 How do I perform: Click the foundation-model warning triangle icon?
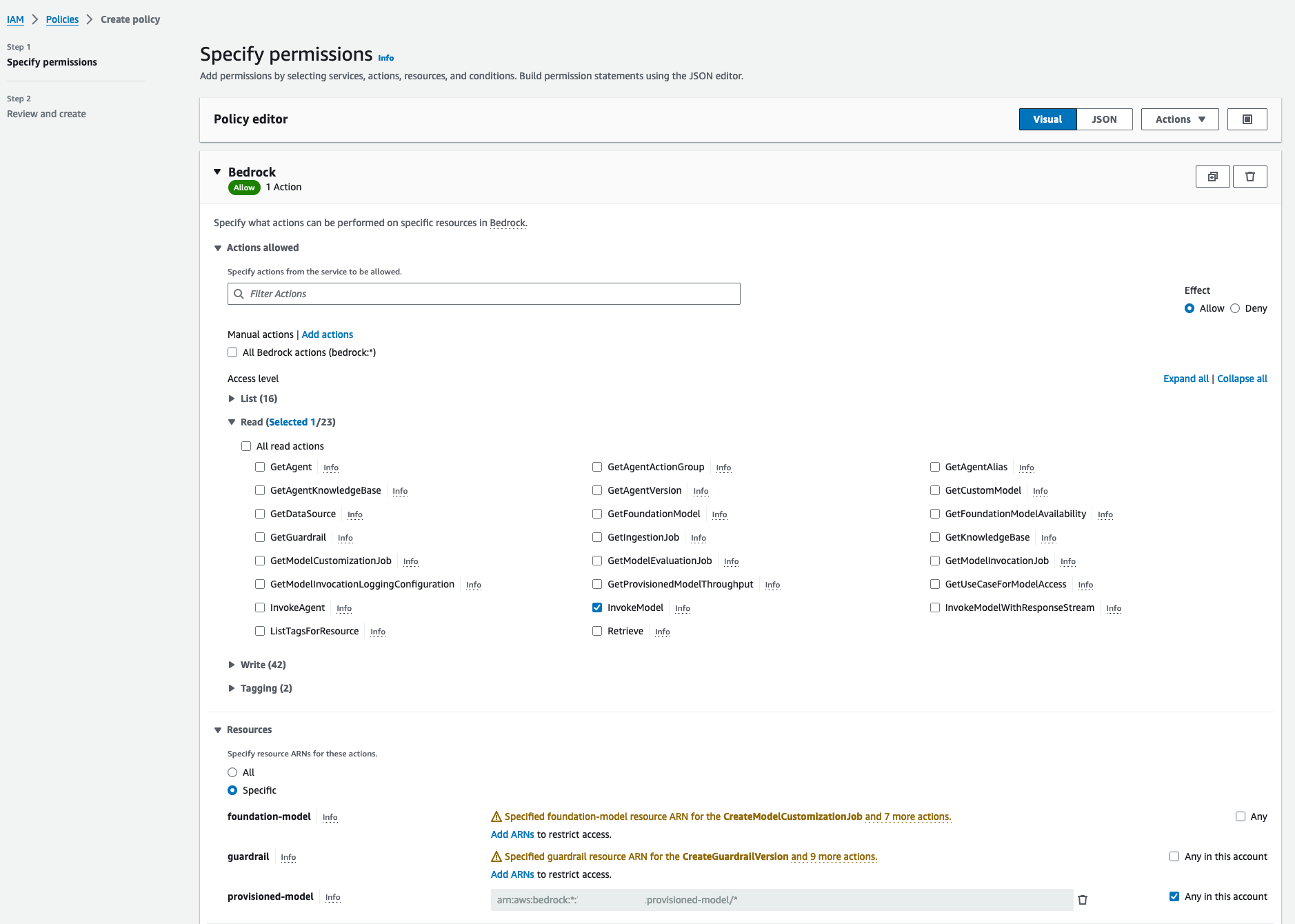click(x=496, y=817)
